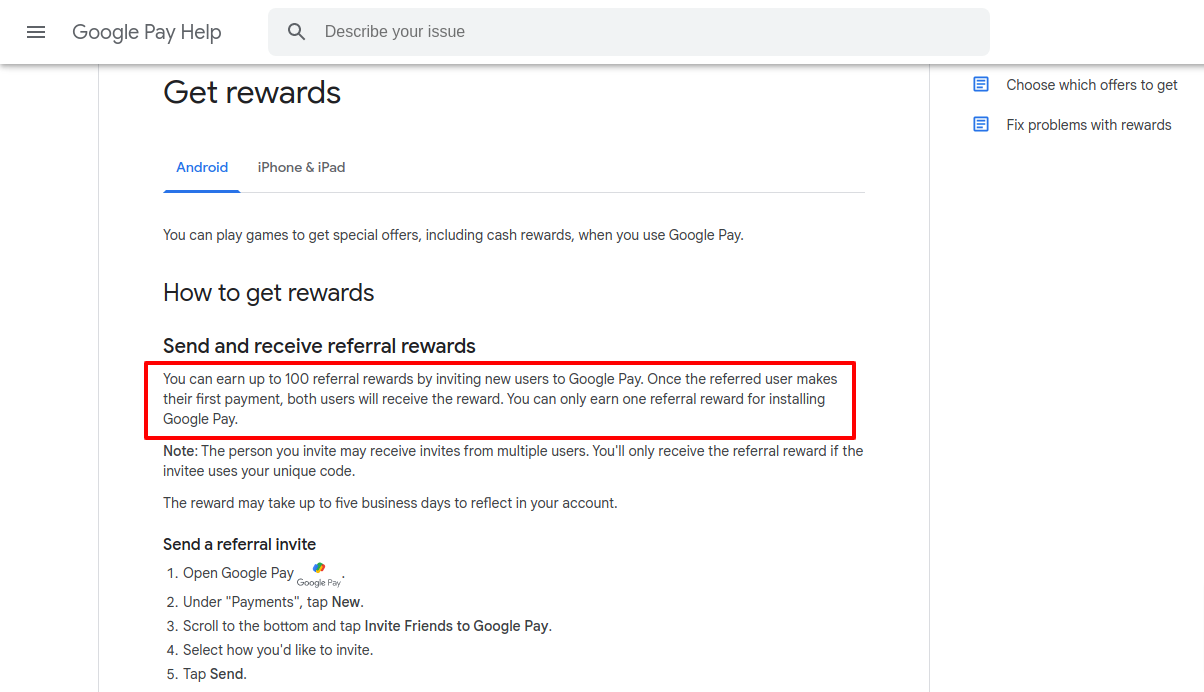Open the hamburger main menu

[x=36, y=32]
